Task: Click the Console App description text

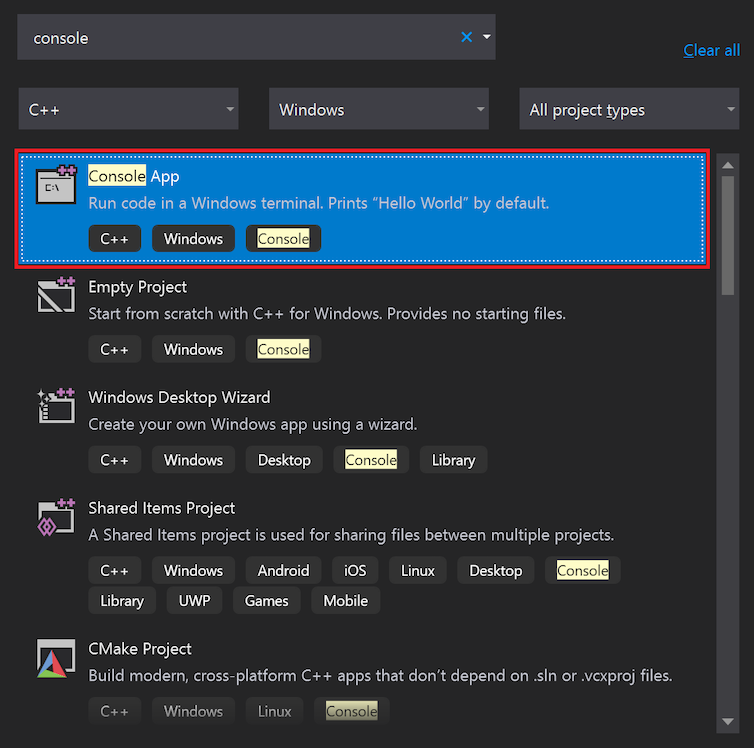Action: tap(318, 203)
